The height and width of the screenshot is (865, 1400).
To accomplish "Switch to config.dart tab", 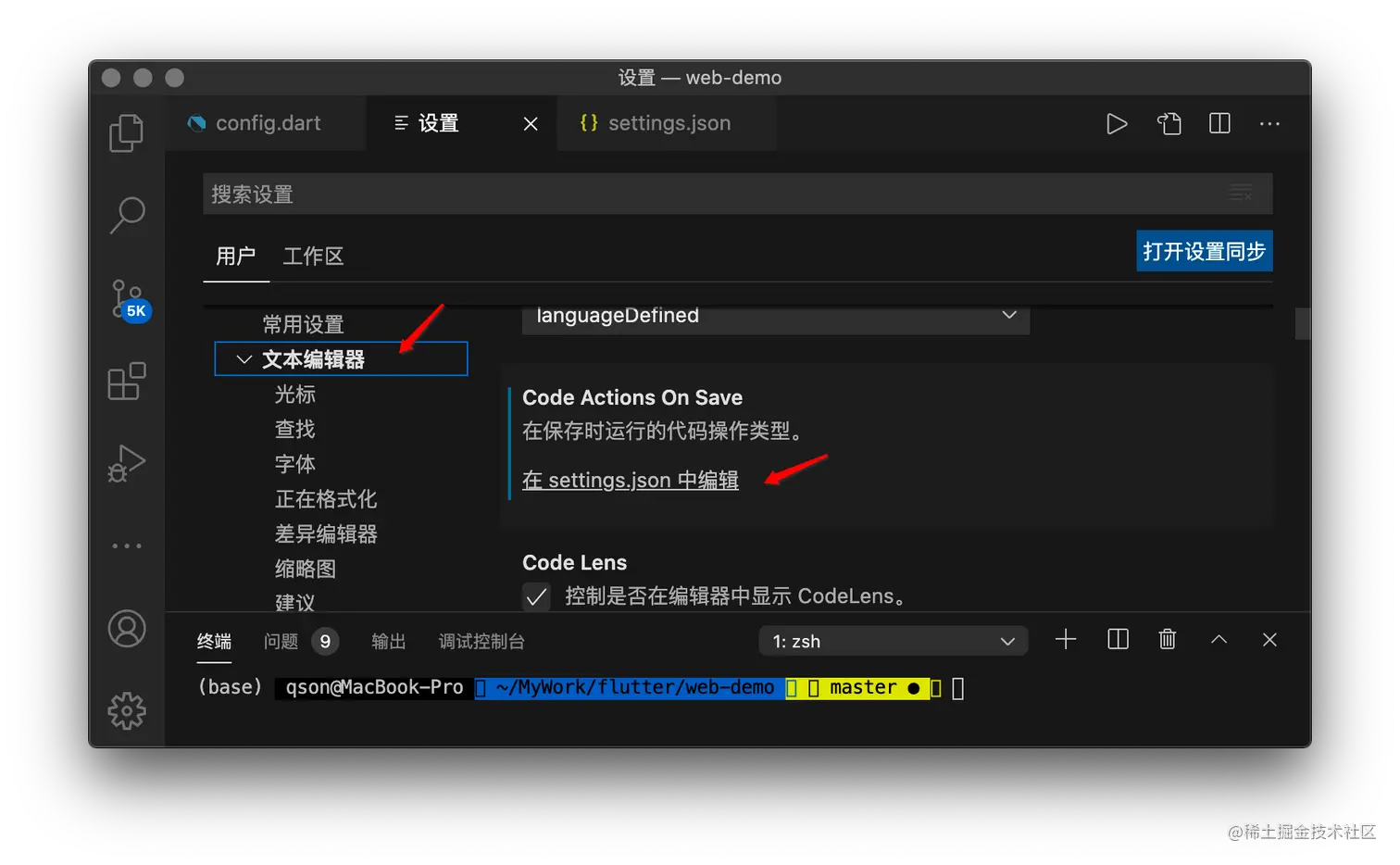I will coord(266,123).
